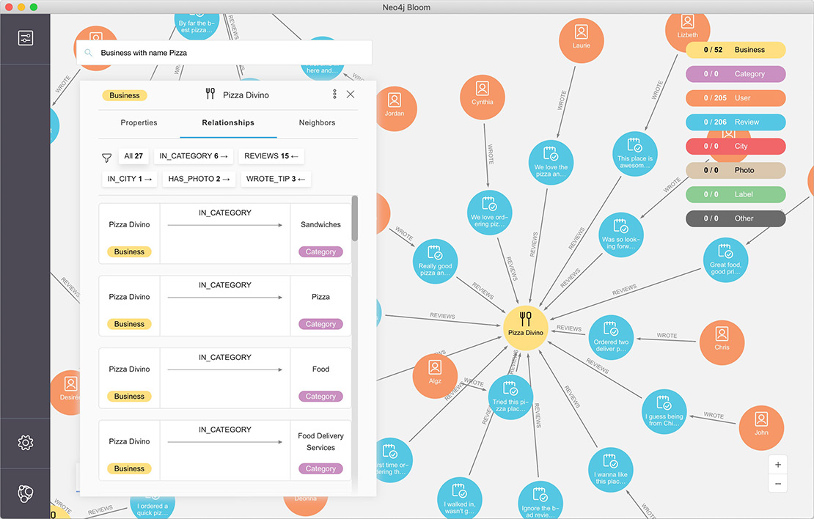Screen dimensions: 814x519
Task: Open the settings gear in sidebar
Action: tap(25, 442)
